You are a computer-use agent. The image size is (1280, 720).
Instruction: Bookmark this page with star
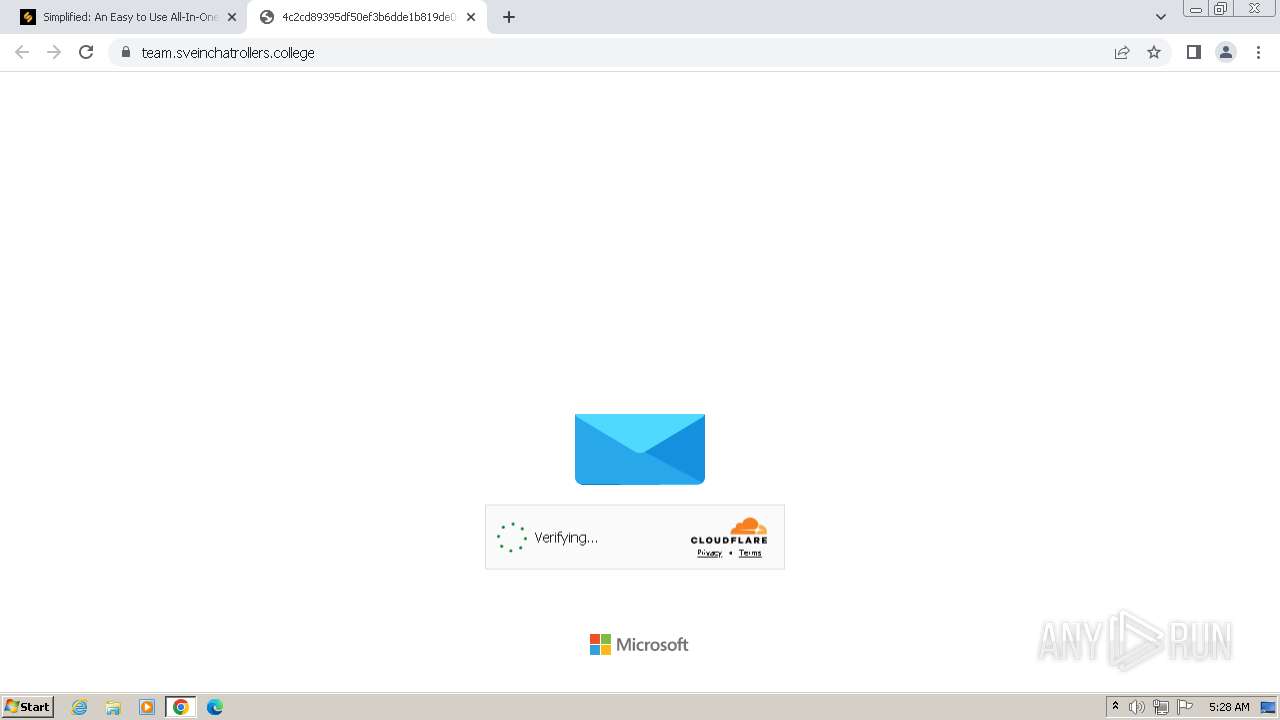tap(1154, 52)
